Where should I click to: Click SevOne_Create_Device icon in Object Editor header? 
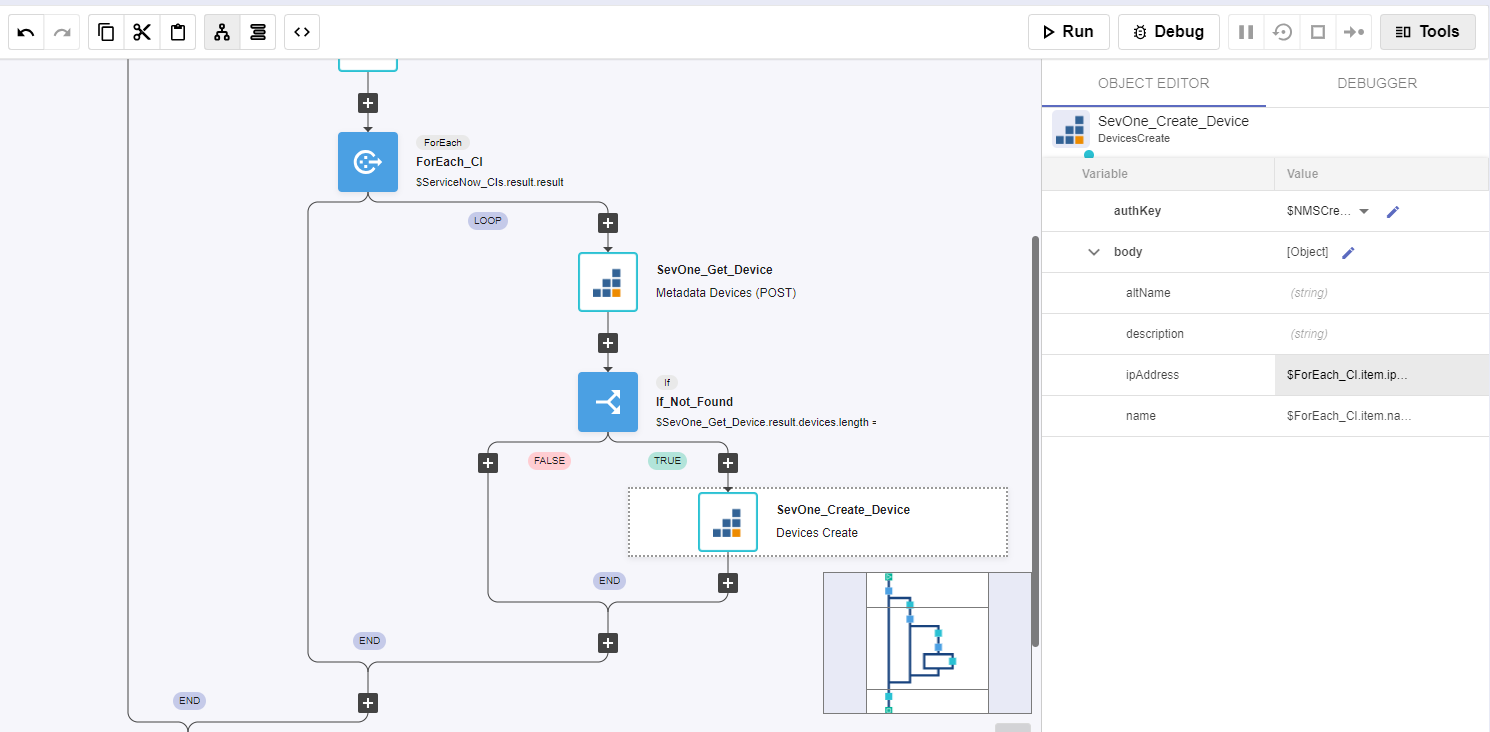tap(1071, 130)
